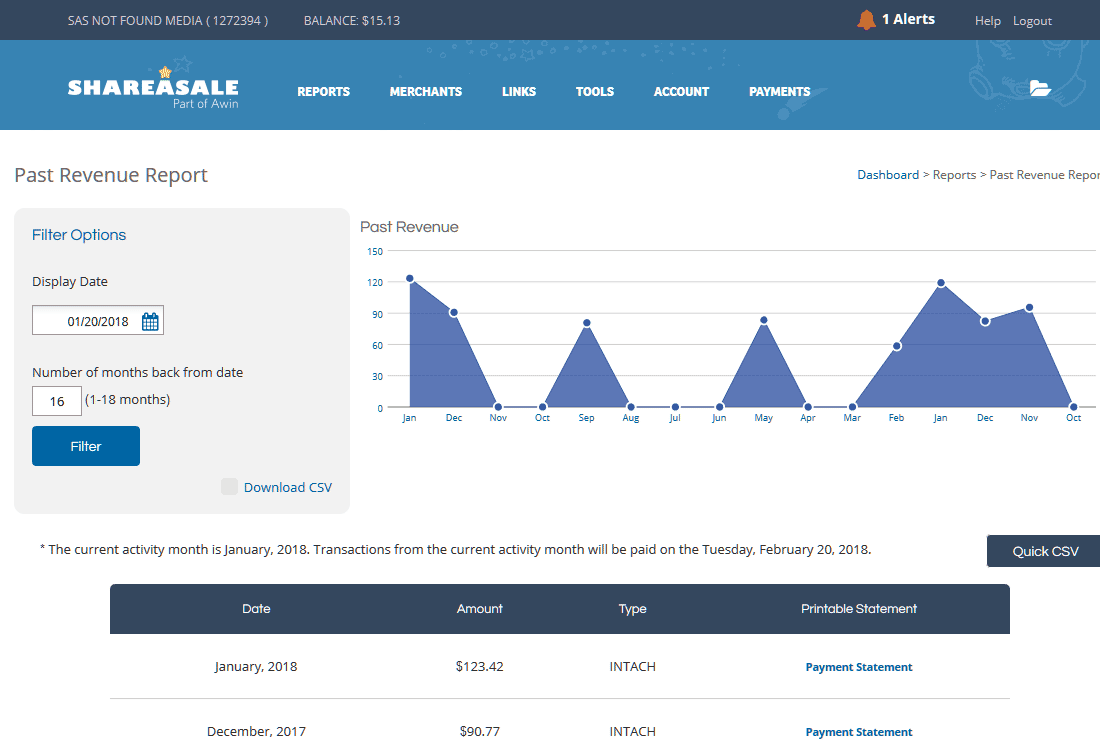Image resolution: width=1100 pixels, height=750 pixels.
Task: Open the Merchants menu
Action: (x=426, y=92)
